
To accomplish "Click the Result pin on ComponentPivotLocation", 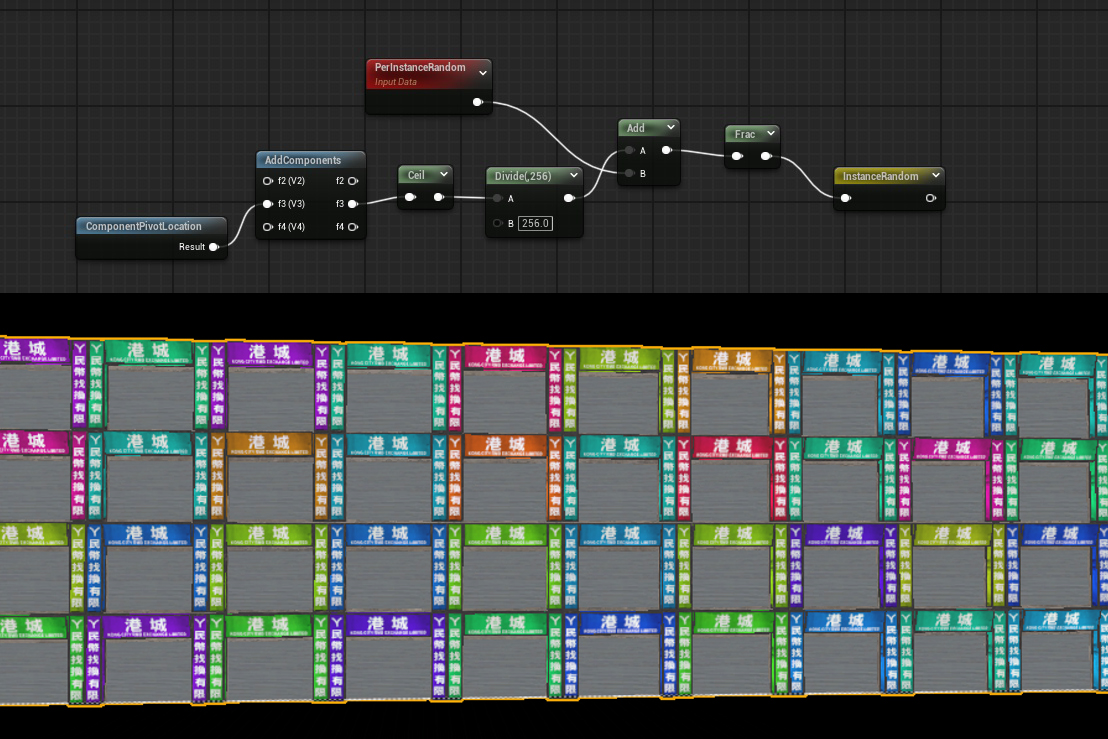I will tap(214, 247).
